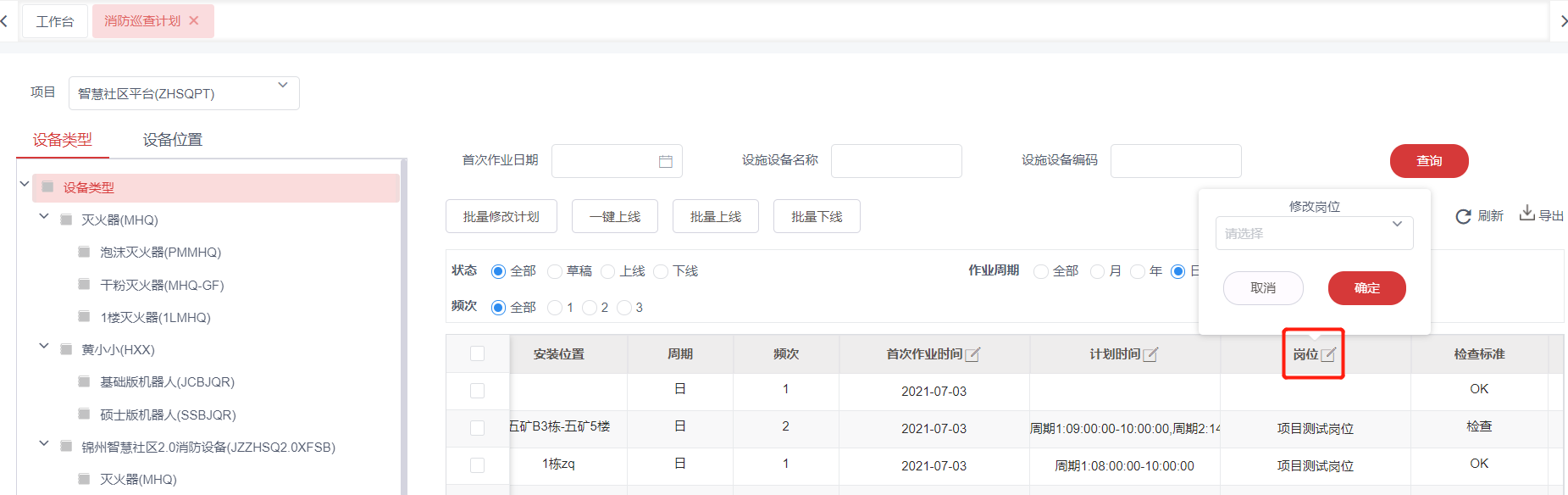Viewport: 1568px width, 495px height.
Task: Close the 消防巡查计划 tab
Action: tap(194, 20)
